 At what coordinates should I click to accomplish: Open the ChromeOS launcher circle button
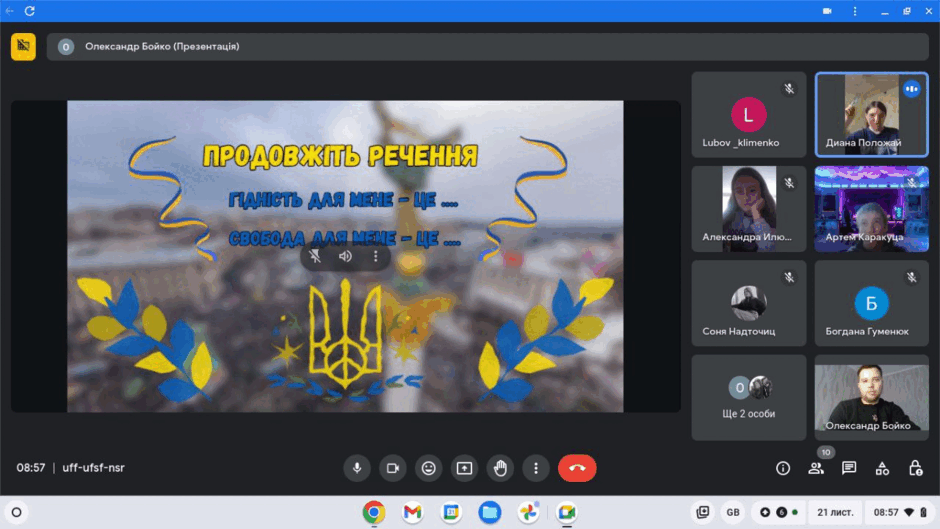(x=17, y=512)
